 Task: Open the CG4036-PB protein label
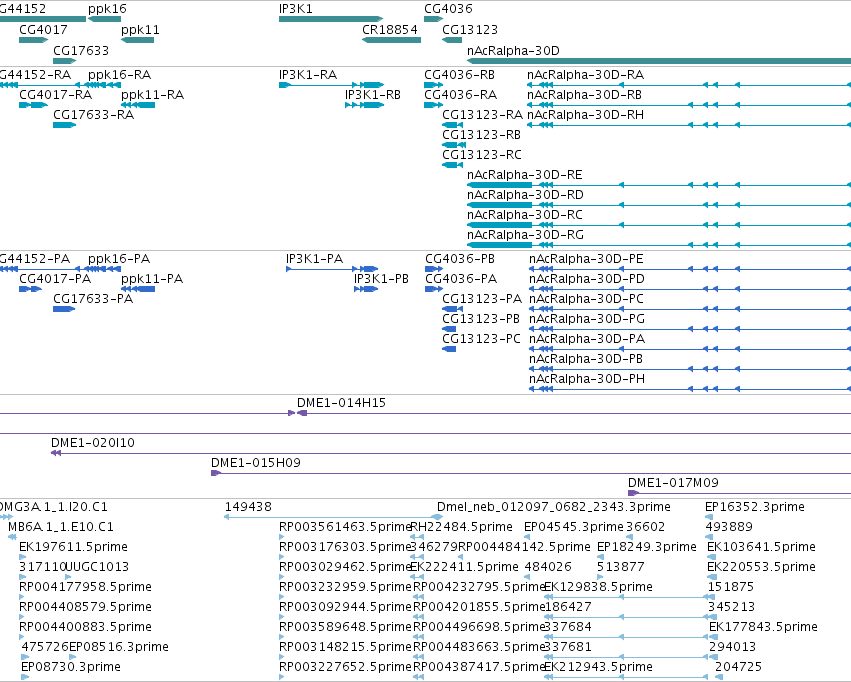[x=460, y=259]
